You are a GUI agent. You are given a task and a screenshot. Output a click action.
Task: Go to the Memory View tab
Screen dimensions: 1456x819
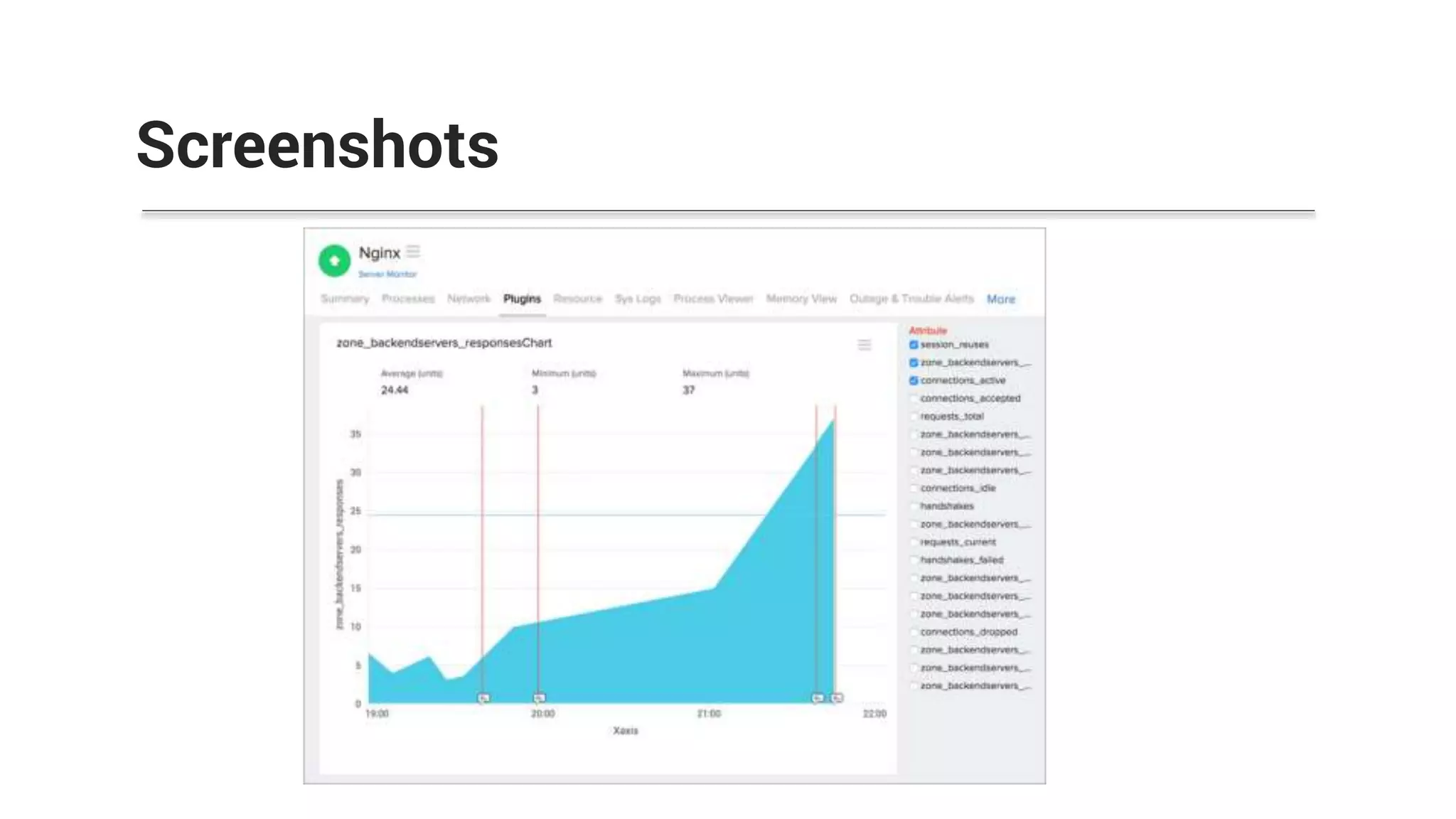point(801,299)
